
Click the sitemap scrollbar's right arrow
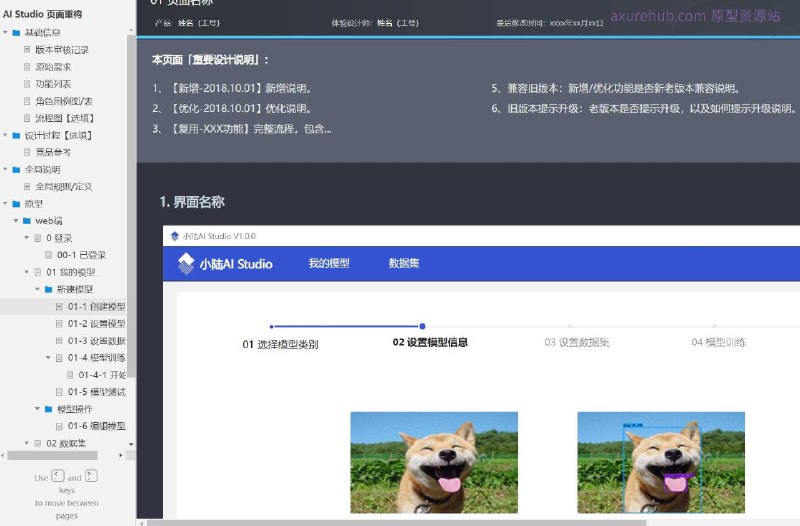pos(121,455)
